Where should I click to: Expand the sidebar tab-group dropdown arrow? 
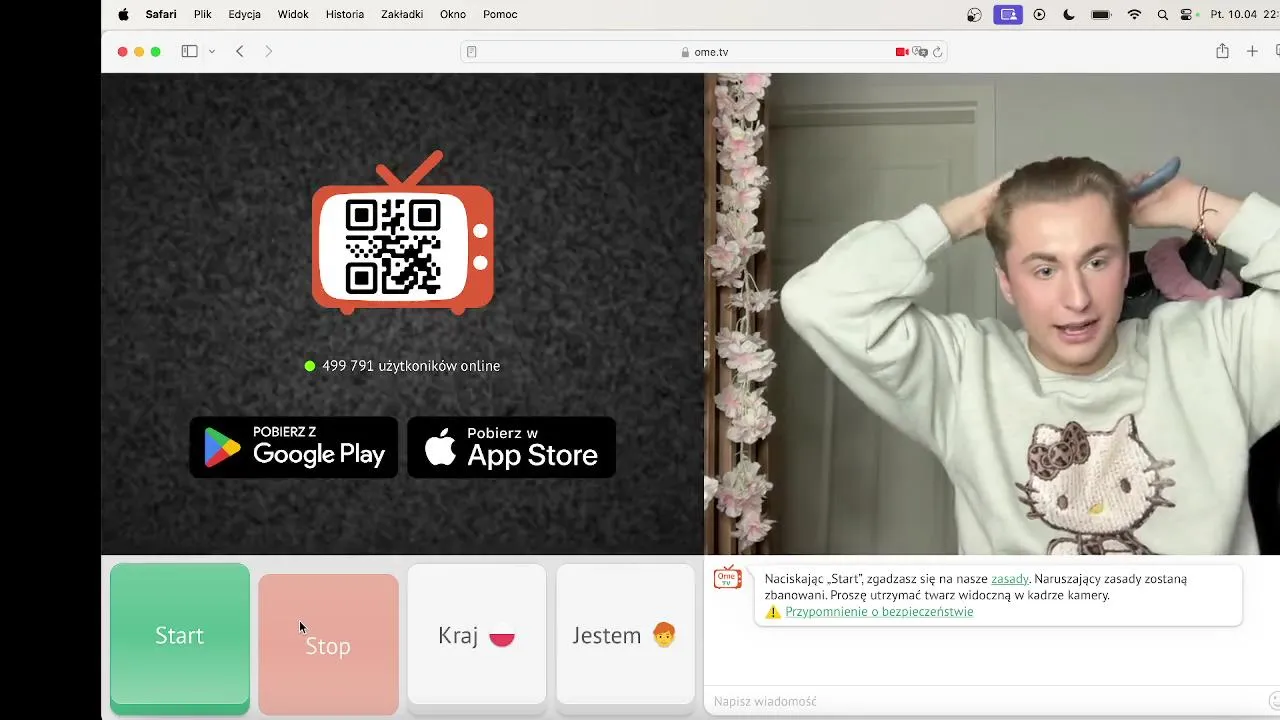(x=212, y=51)
